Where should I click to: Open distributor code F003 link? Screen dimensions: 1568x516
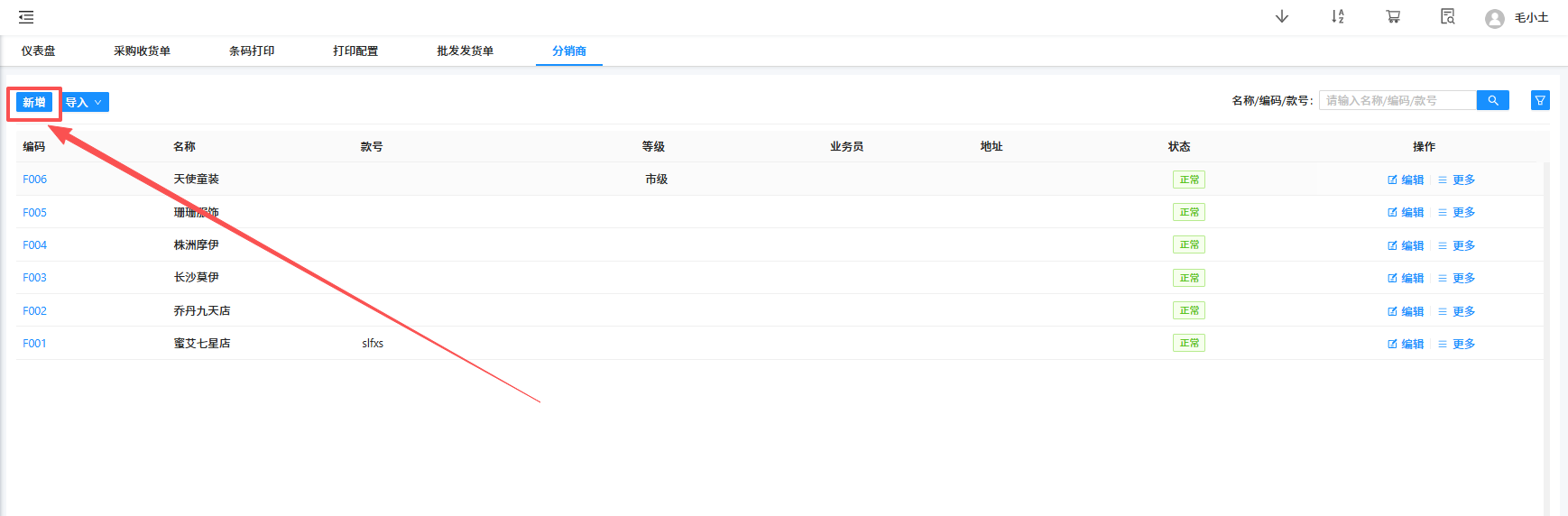pyautogui.click(x=34, y=277)
